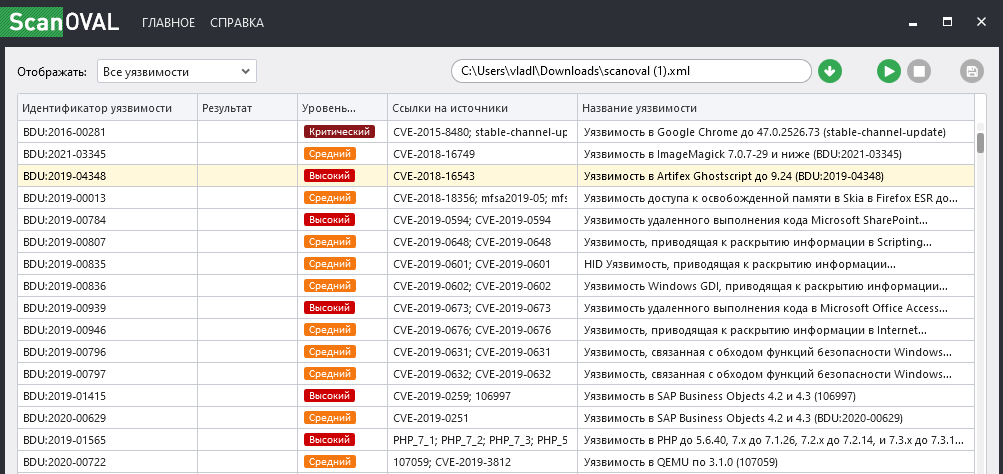Click 'Уязвимость в Artifex Ghostscript до 9.24' title
Screen dimensions: 1003x474
coord(734,175)
